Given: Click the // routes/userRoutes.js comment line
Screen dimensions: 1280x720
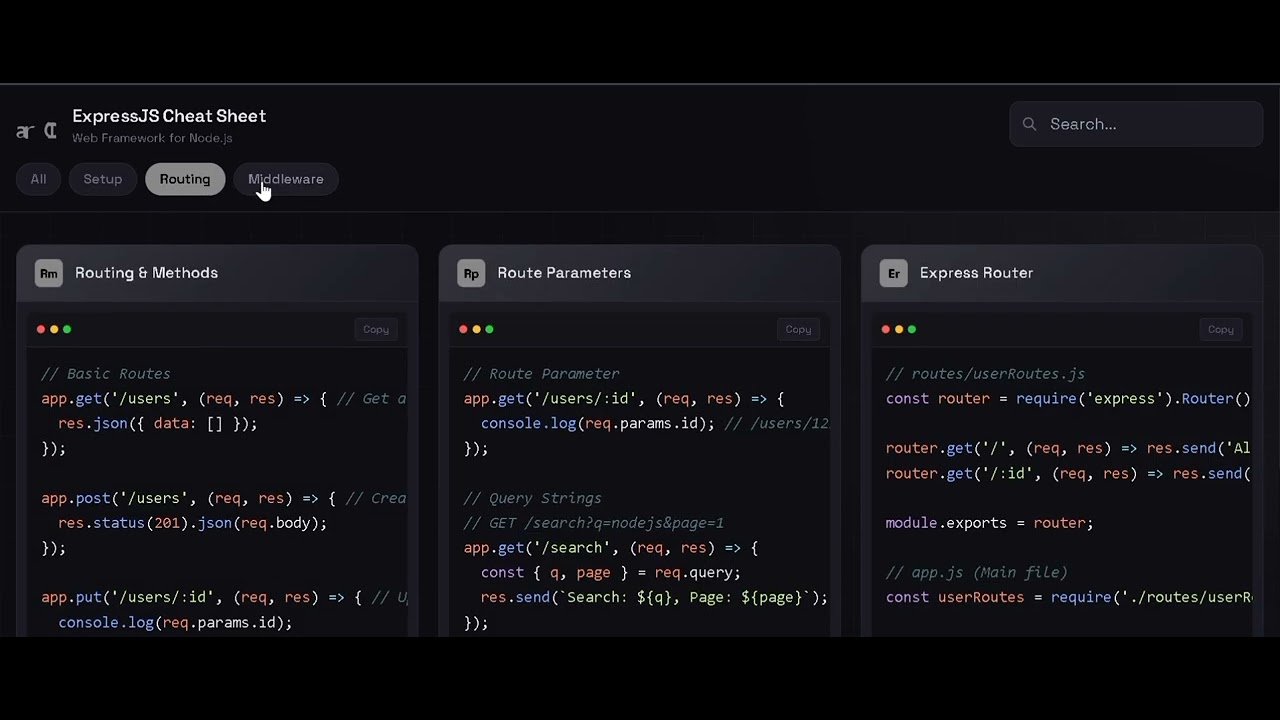Looking at the screenshot, I should pyautogui.click(x=985, y=374).
